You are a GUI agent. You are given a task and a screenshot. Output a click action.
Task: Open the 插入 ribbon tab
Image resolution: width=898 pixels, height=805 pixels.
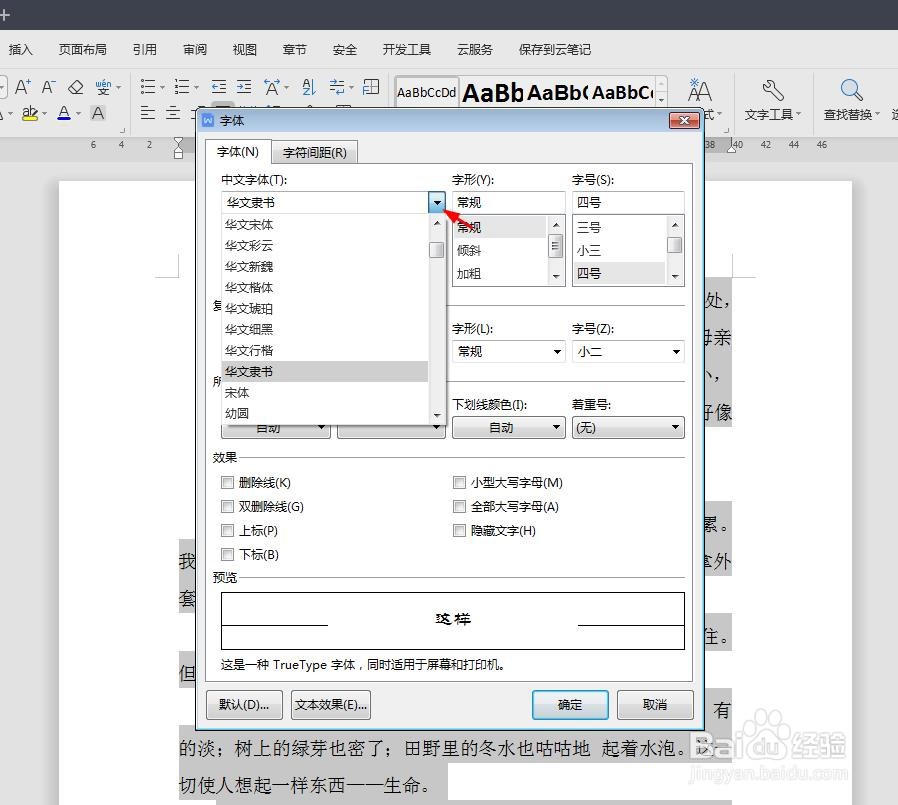tap(21, 48)
